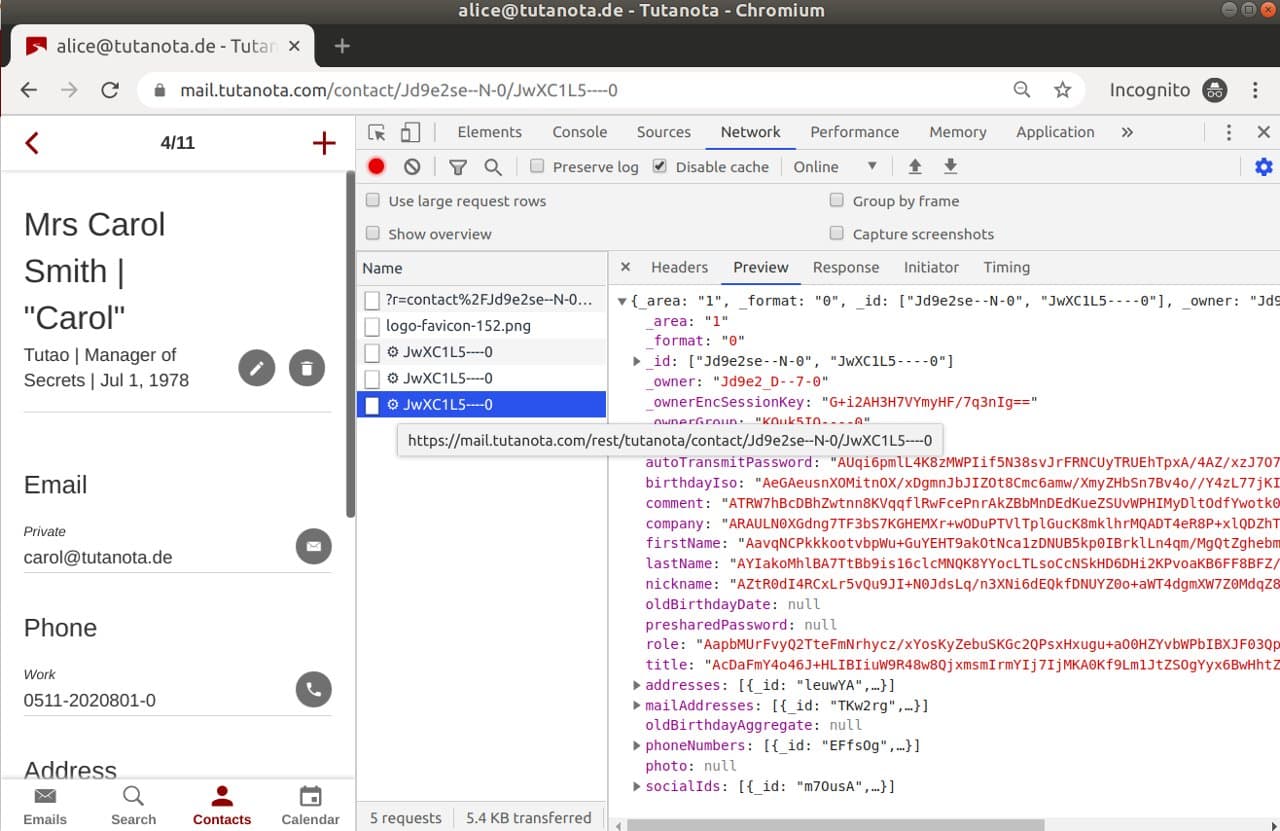1280x831 pixels.
Task: Open the Headers tab of request
Action: [x=679, y=267]
